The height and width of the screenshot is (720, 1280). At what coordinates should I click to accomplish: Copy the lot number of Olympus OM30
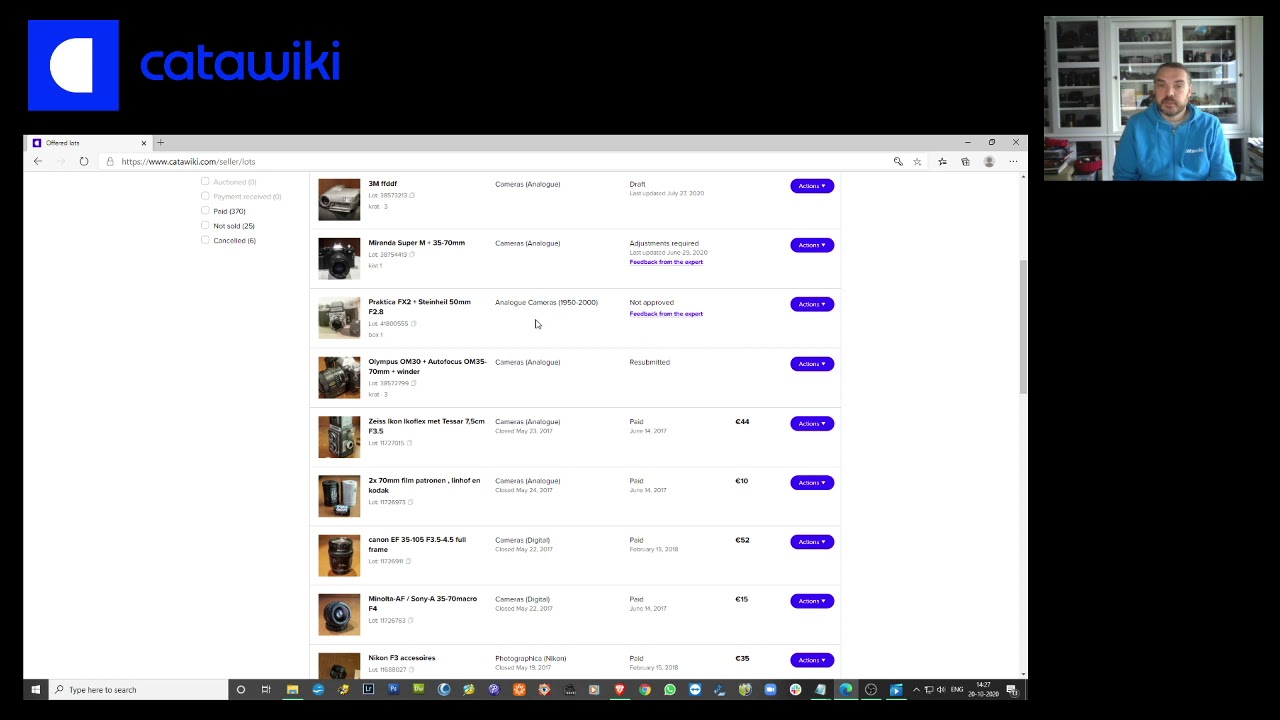pyautogui.click(x=413, y=383)
